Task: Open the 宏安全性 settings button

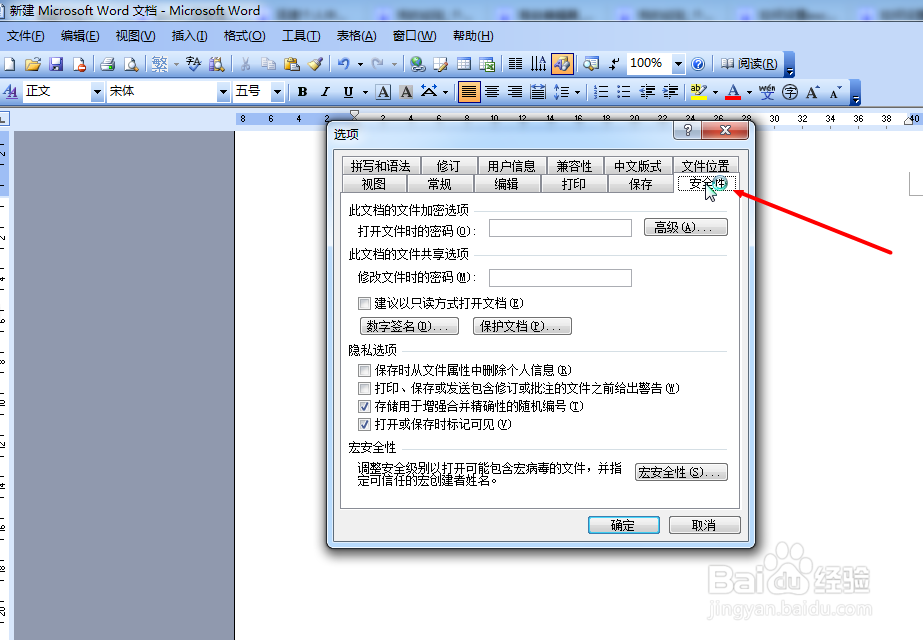Action: tap(681, 472)
